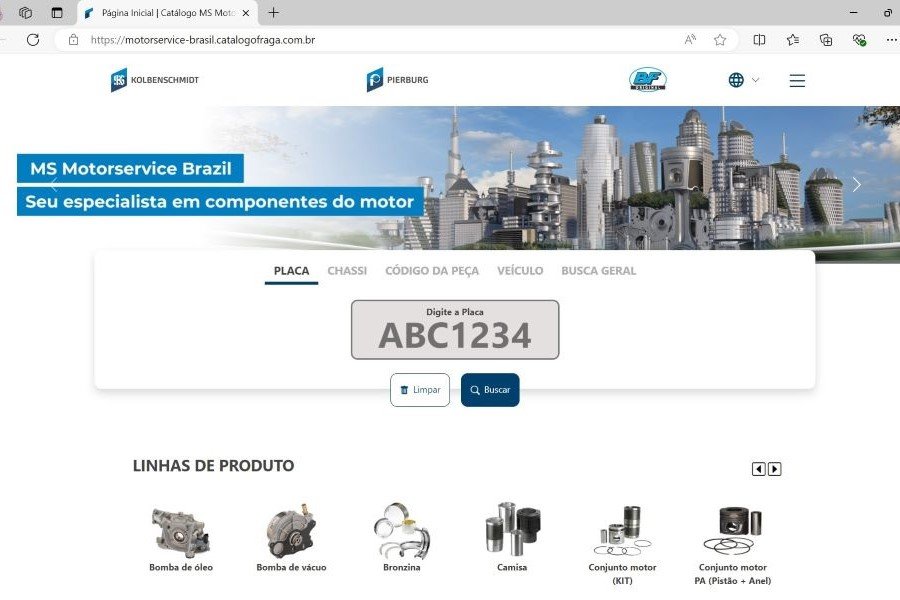Switch to the CHASSI search tab
The height and width of the screenshot is (600, 900).
(347, 271)
